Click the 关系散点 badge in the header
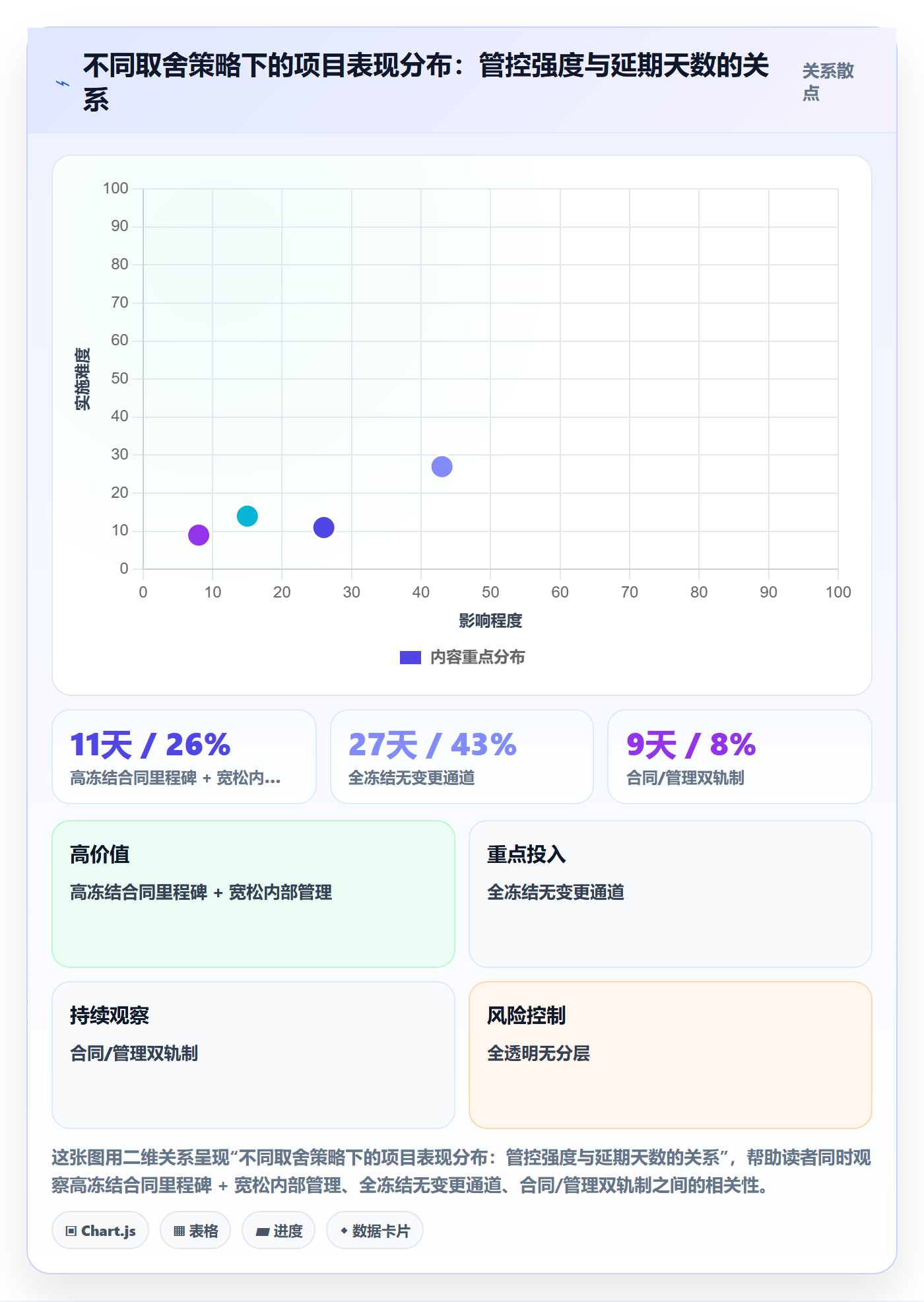The image size is (924, 1302). pos(828,82)
